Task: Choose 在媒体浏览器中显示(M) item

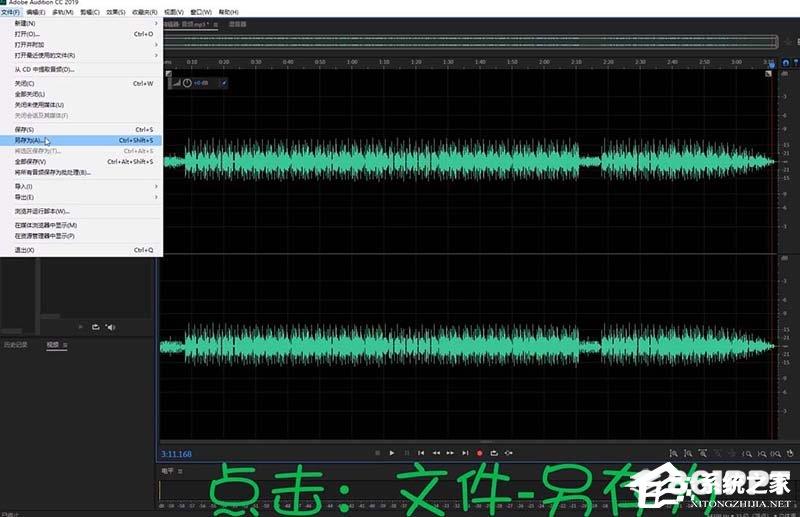Action: point(82,225)
